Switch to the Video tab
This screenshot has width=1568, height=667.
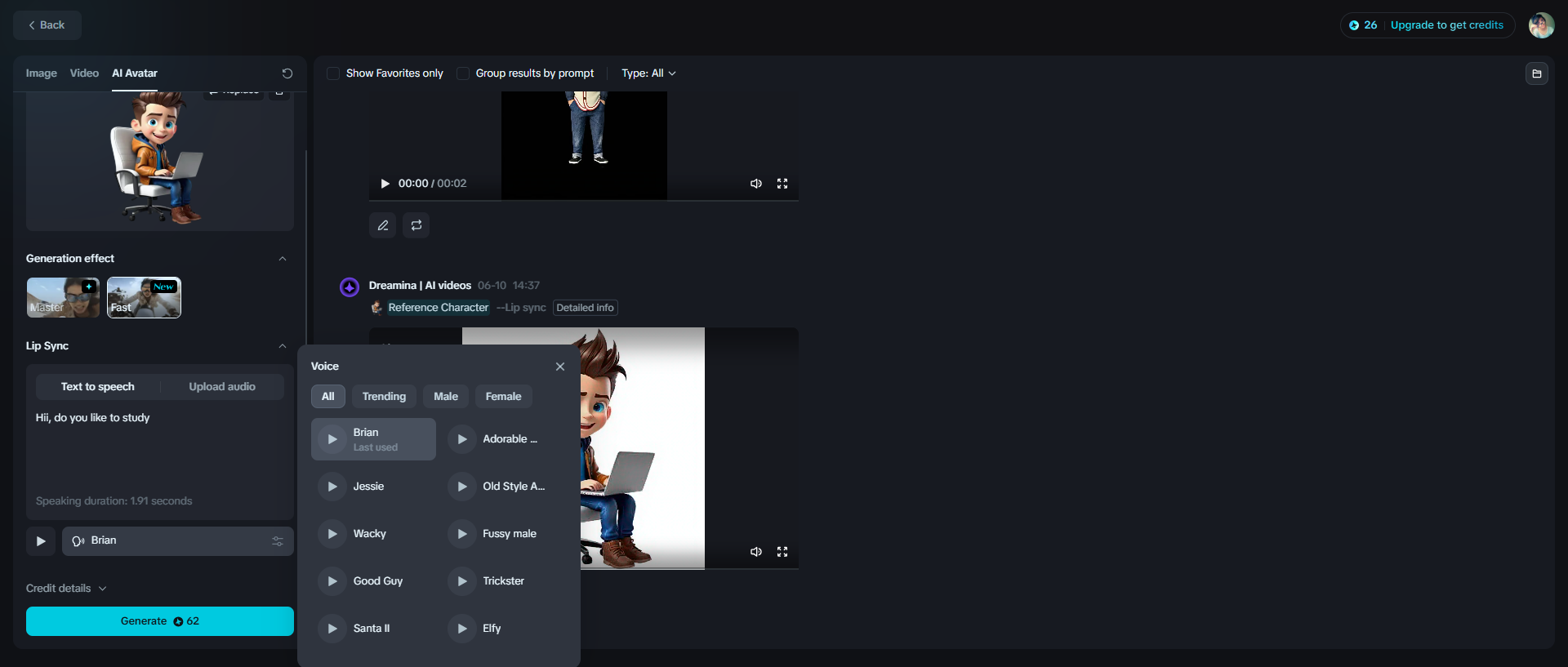point(84,73)
